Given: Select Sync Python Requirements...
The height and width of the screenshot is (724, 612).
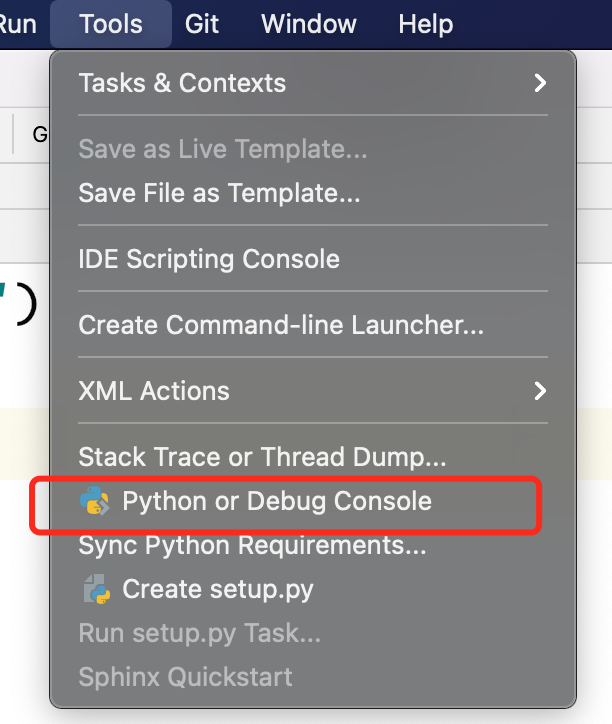Looking at the screenshot, I should (x=313, y=545).
